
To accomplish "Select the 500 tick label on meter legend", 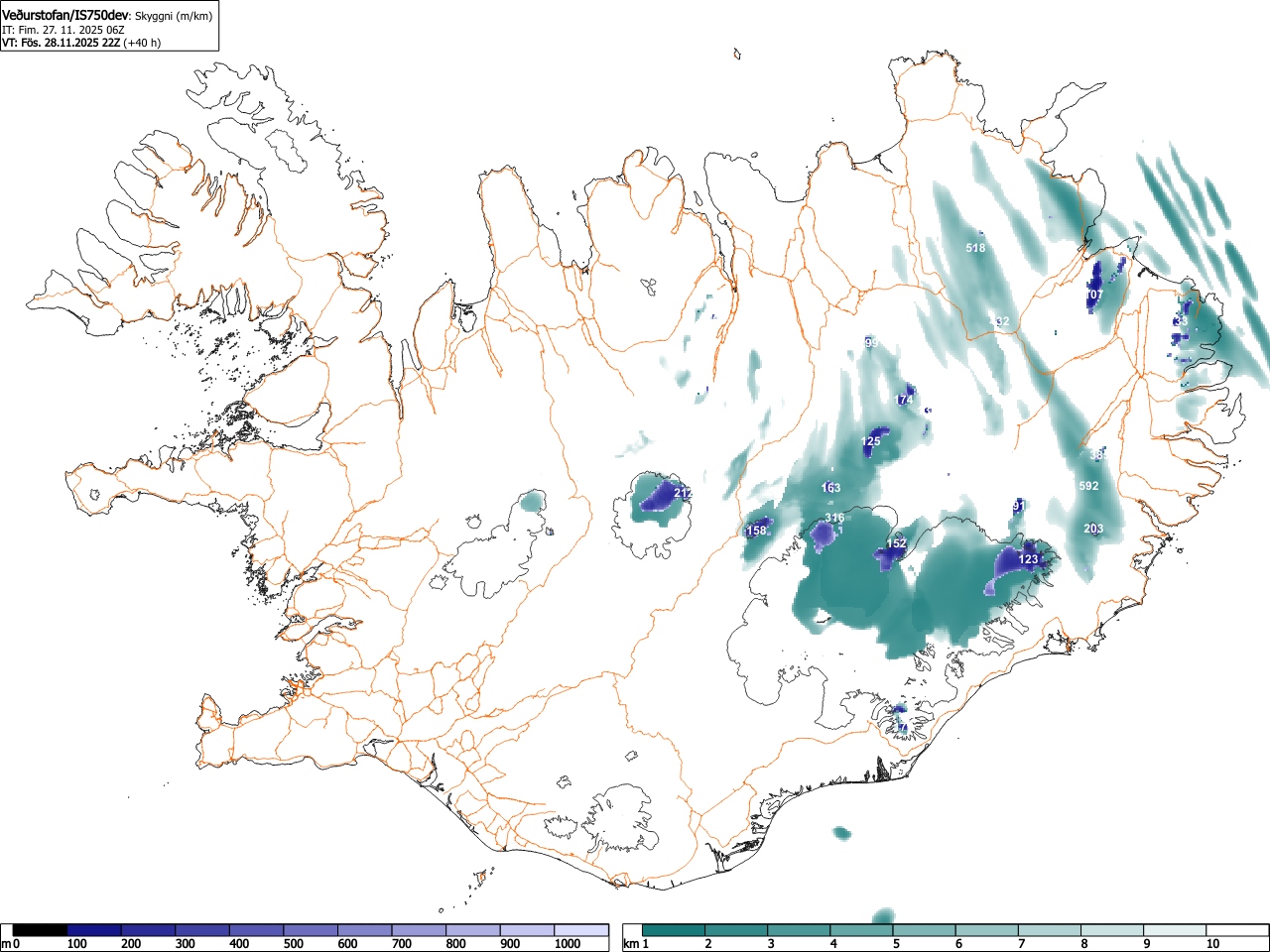I will (x=293, y=944).
